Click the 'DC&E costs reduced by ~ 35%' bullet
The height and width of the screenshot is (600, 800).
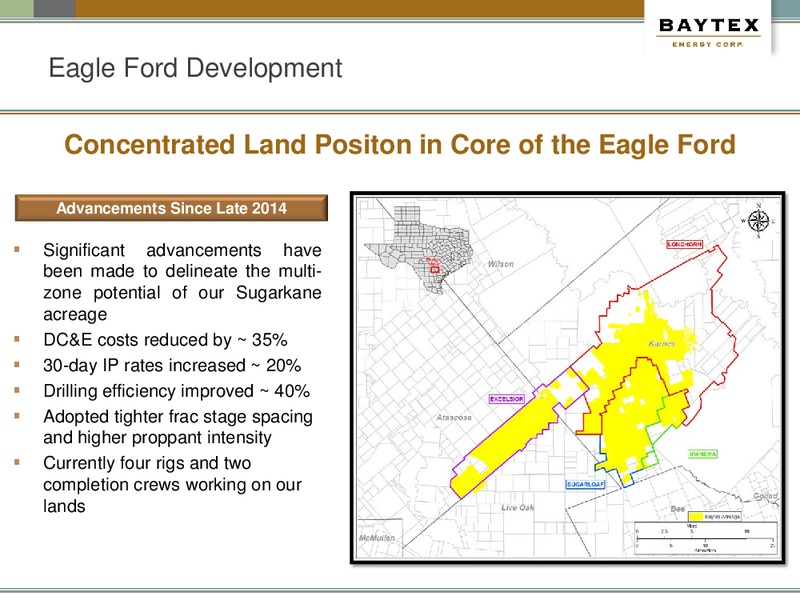pyautogui.click(x=165, y=340)
